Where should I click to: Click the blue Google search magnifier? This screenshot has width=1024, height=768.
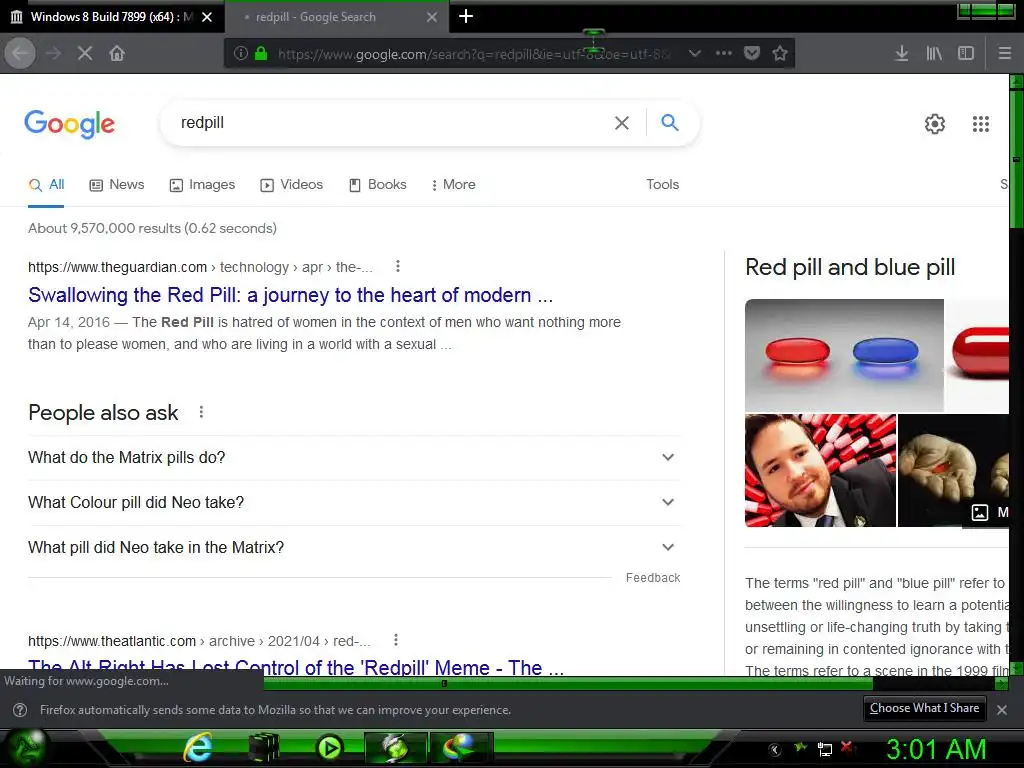[x=669, y=122]
